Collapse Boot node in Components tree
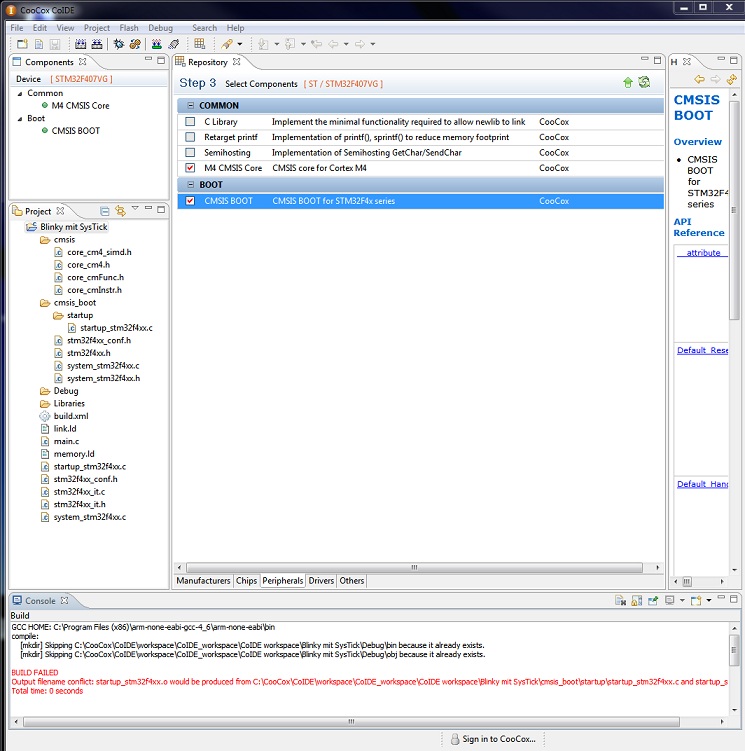 tap(20, 118)
